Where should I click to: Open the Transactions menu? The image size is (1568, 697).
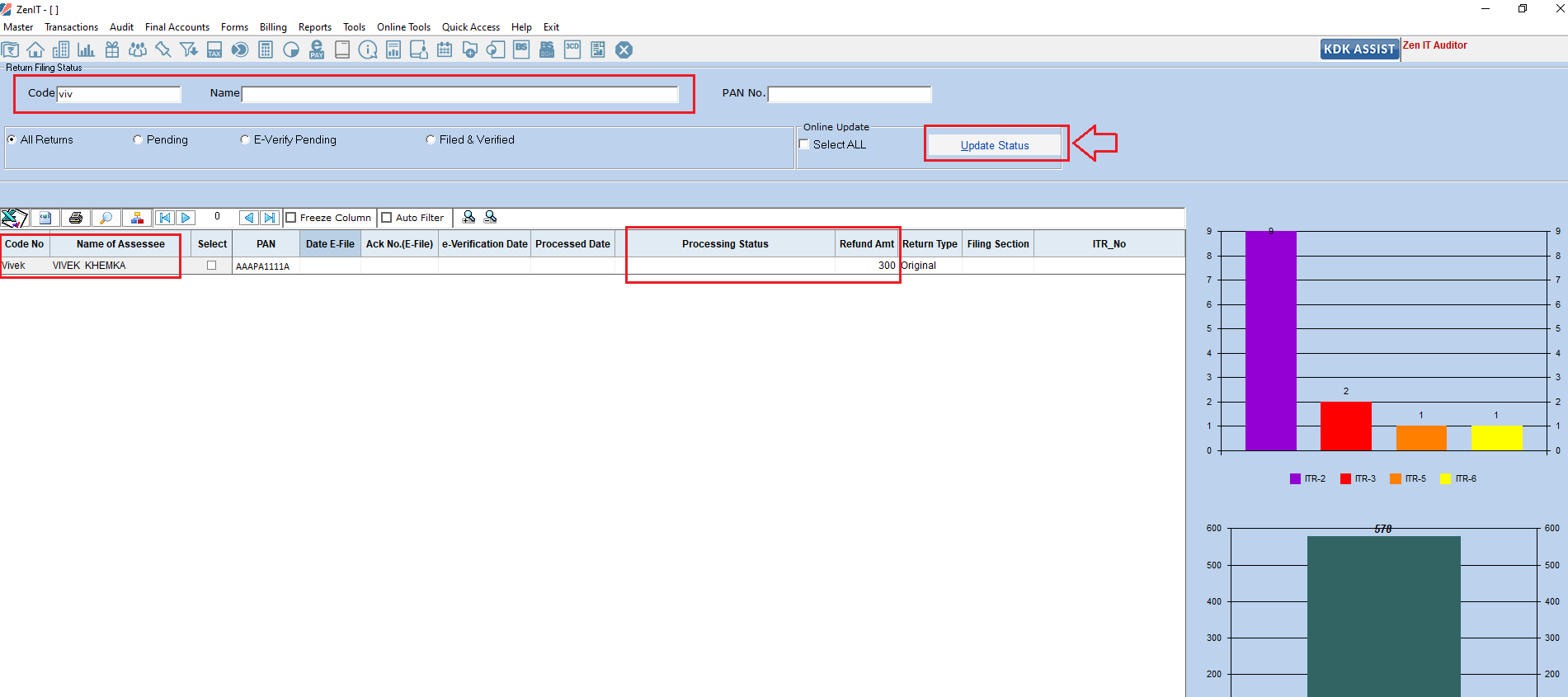[71, 27]
